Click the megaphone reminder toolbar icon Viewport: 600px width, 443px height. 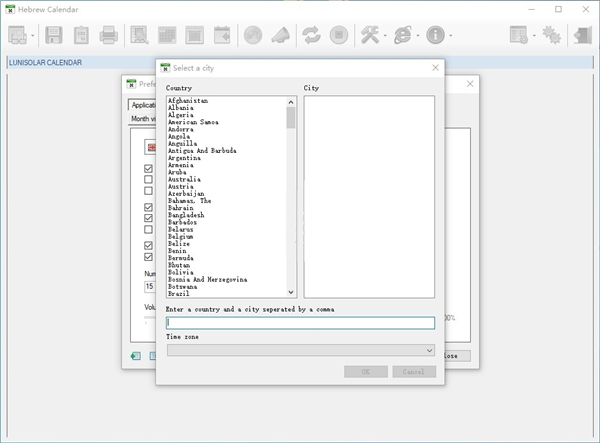(x=281, y=35)
